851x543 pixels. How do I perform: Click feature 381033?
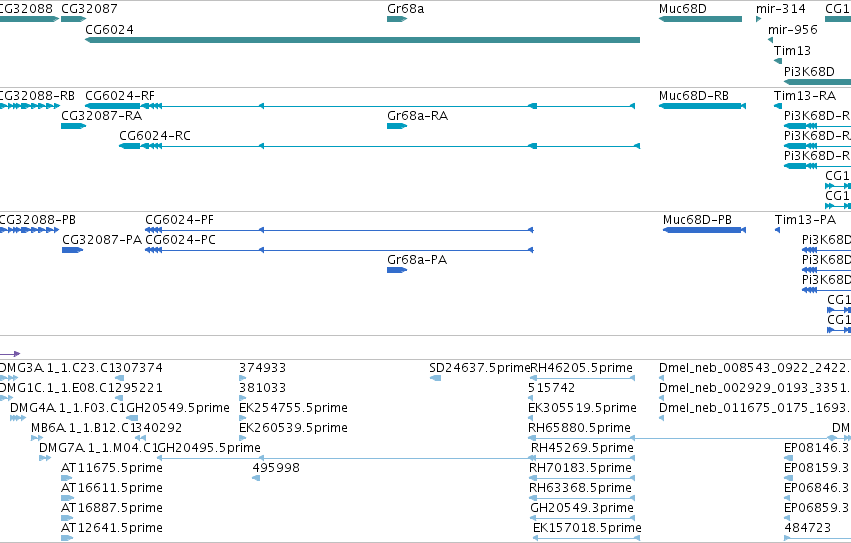(x=242, y=398)
